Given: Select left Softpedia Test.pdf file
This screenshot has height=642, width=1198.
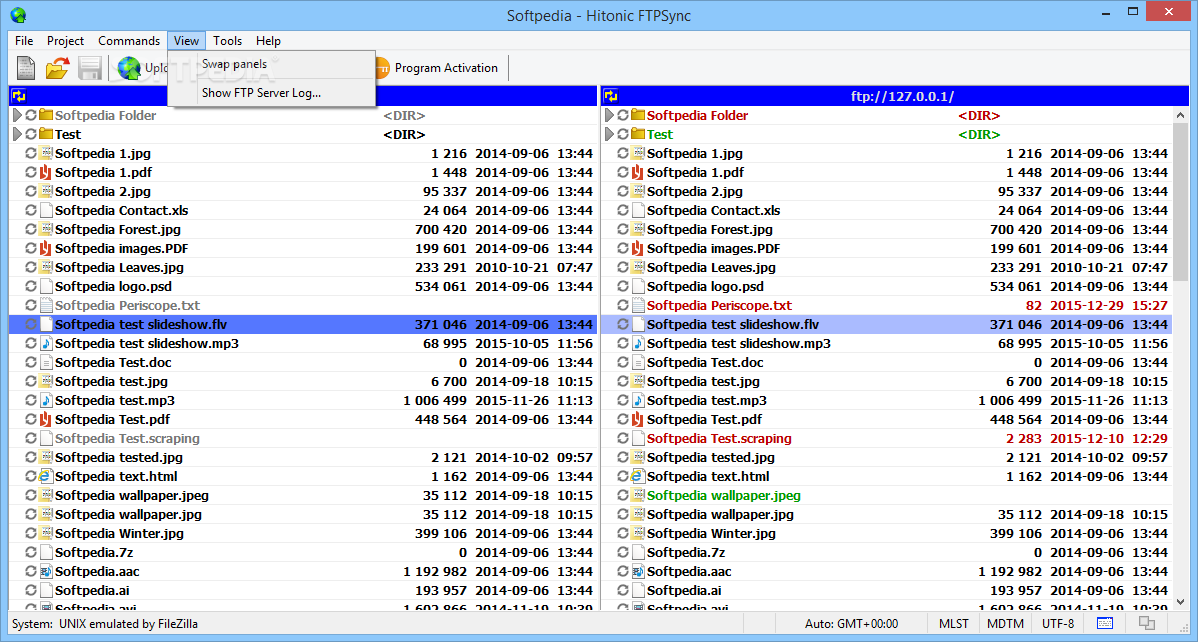Looking at the screenshot, I should [112, 419].
